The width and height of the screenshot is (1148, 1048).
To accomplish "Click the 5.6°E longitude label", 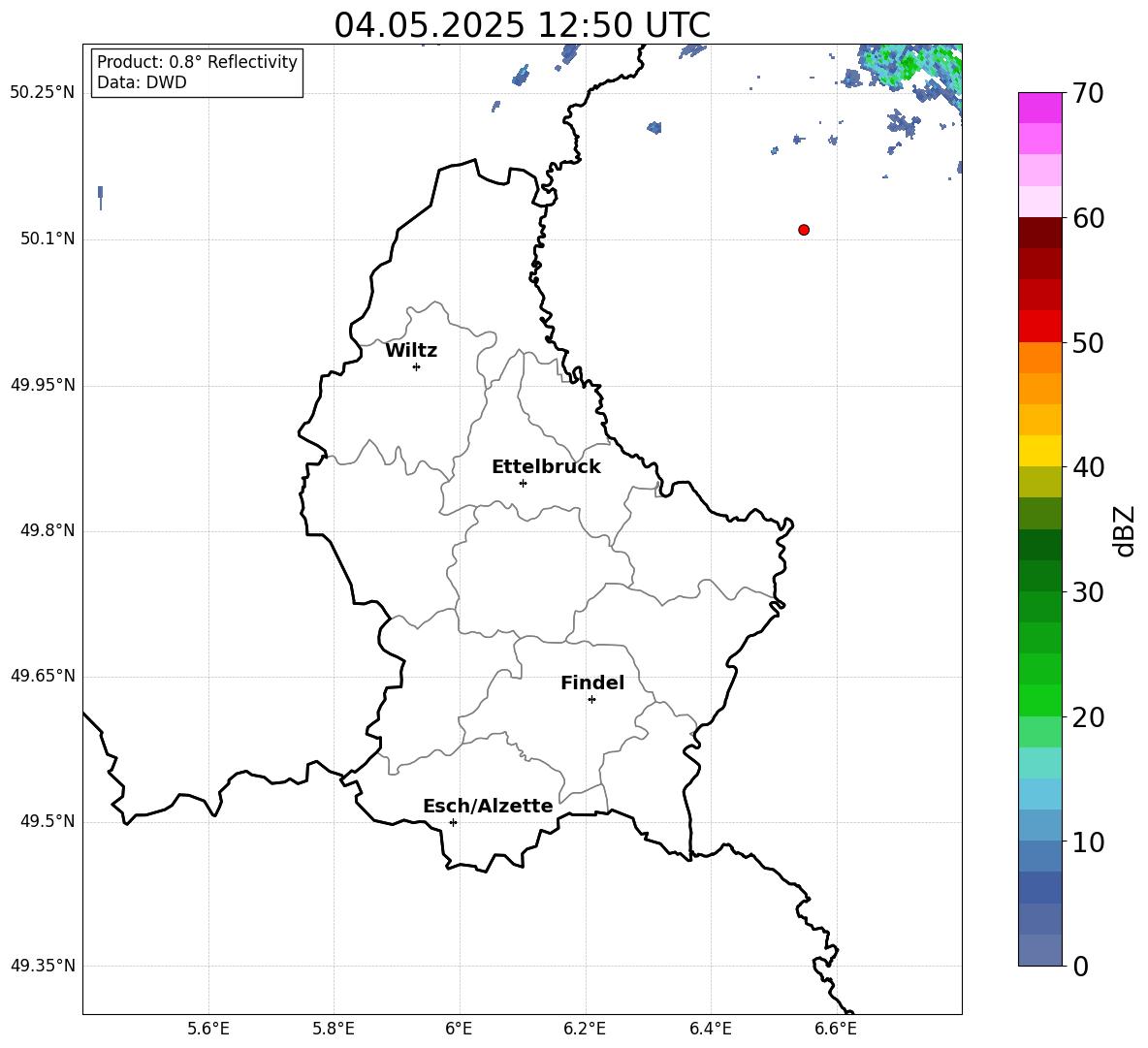I will [208, 1029].
